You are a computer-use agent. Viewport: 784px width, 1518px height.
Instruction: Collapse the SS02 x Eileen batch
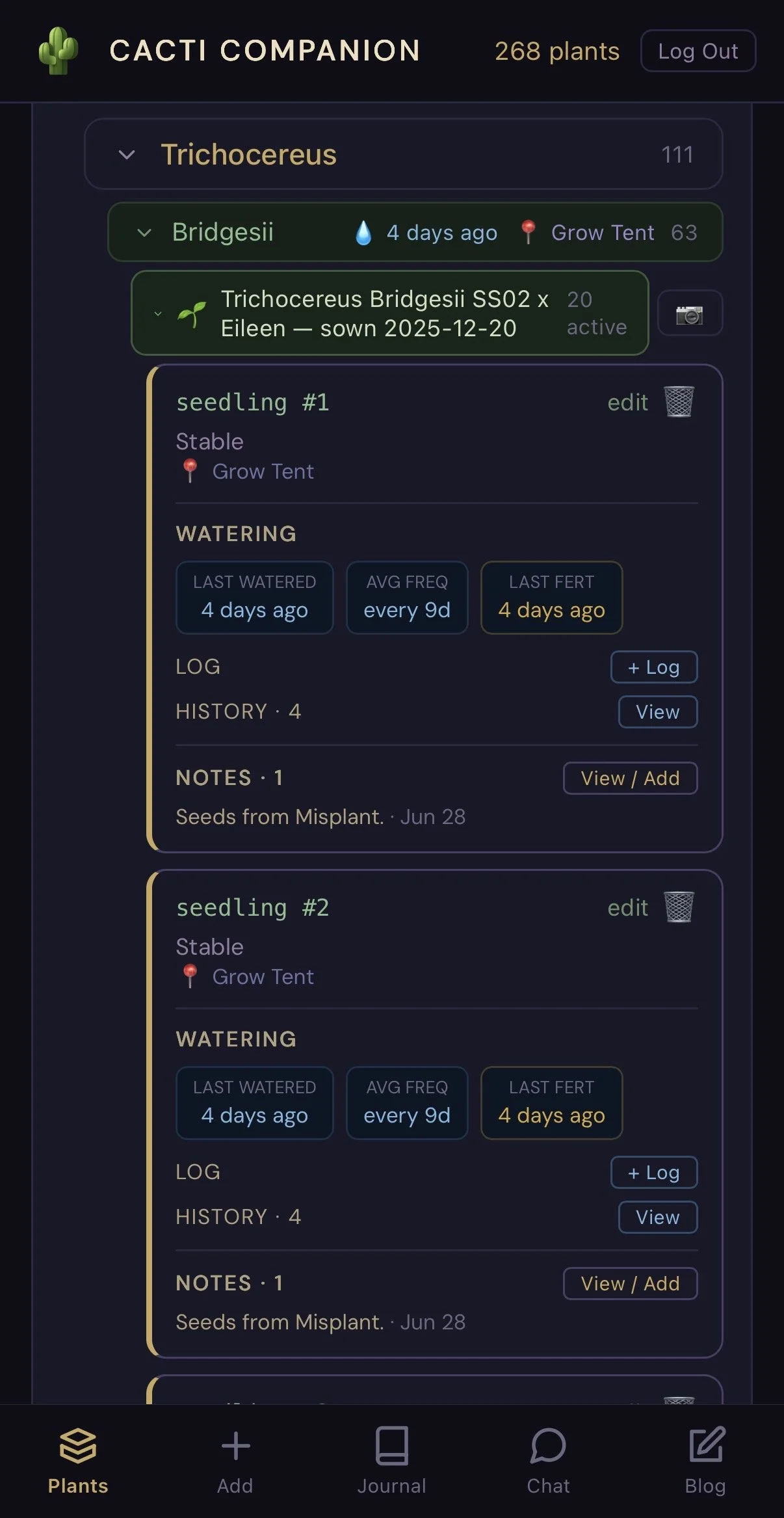(x=158, y=313)
